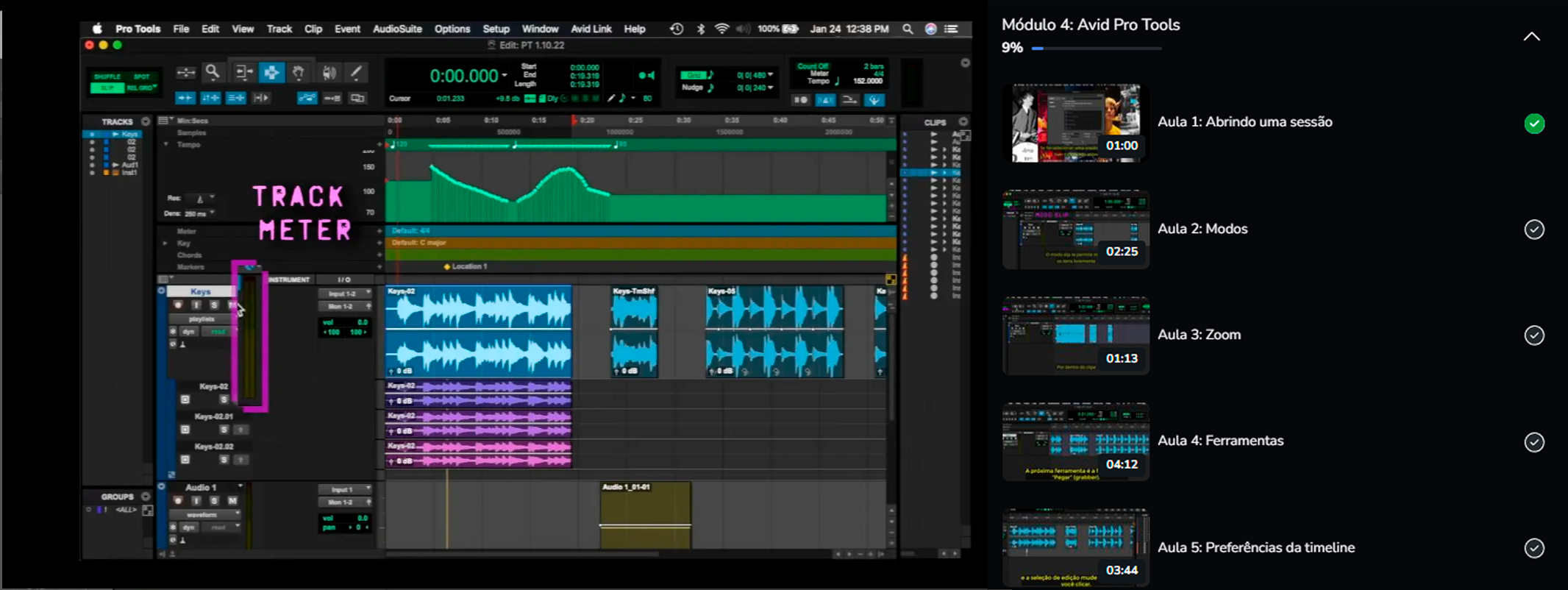Click the macOS Spotlight search icon
The height and width of the screenshot is (590, 1568).
(x=908, y=29)
